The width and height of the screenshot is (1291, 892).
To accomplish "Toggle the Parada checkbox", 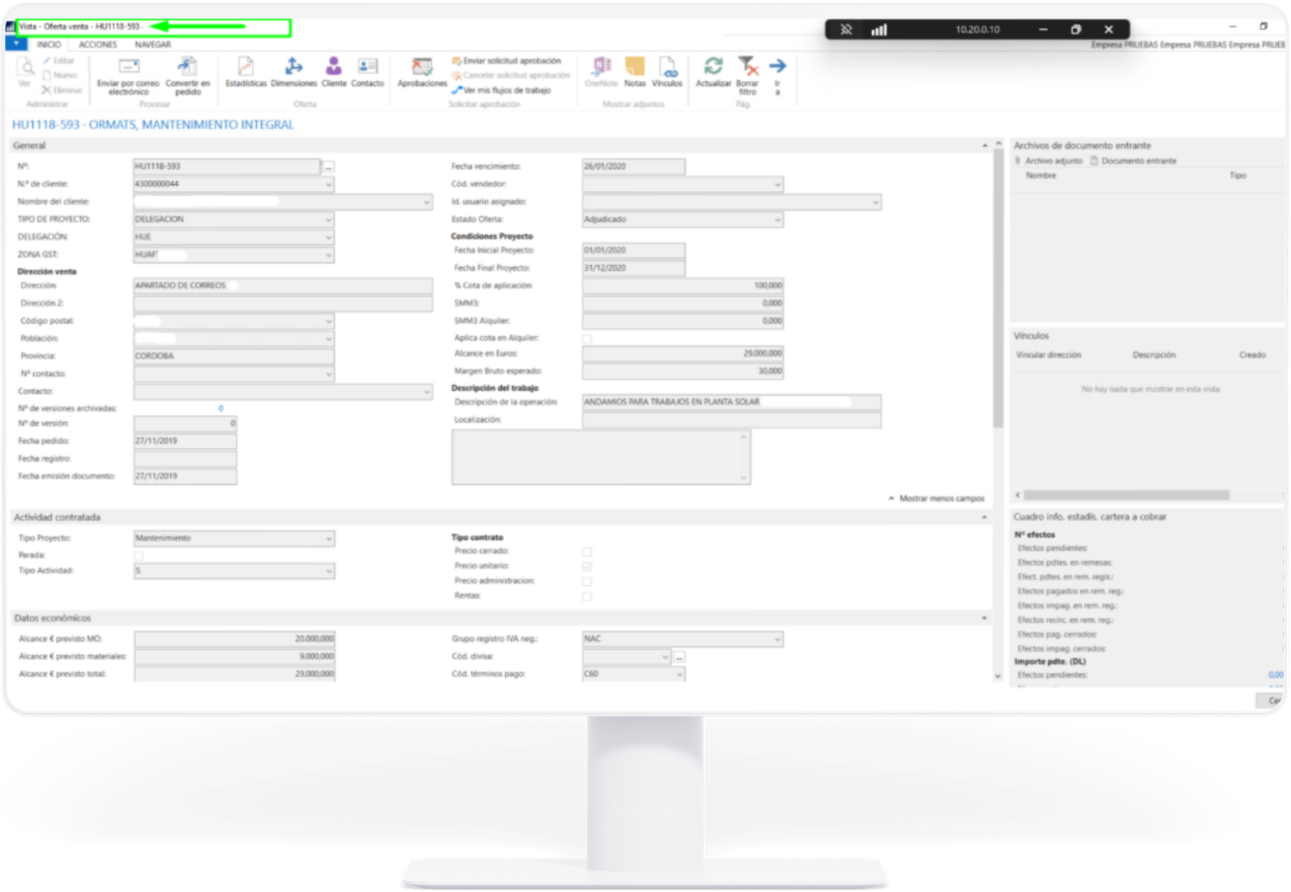I will [139, 555].
